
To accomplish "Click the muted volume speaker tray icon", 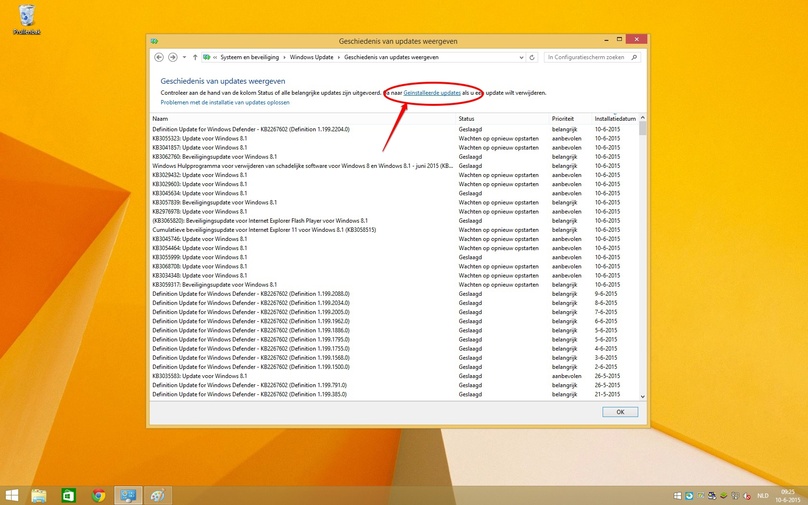I will click(x=747, y=496).
